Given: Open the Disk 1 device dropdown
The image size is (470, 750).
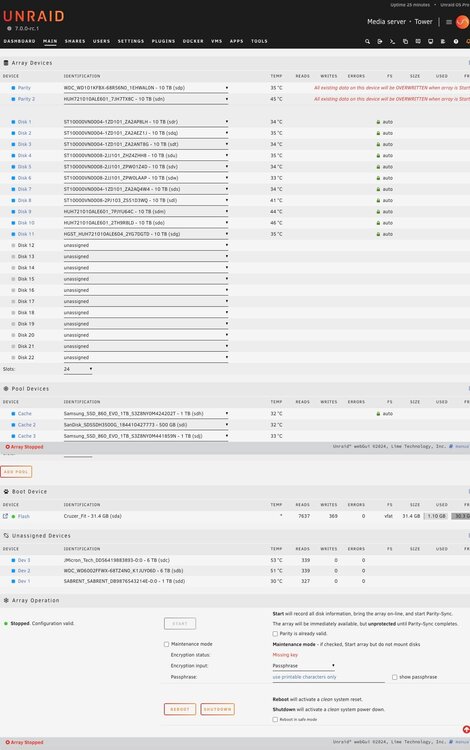Looking at the screenshot, I should (146, 122).
